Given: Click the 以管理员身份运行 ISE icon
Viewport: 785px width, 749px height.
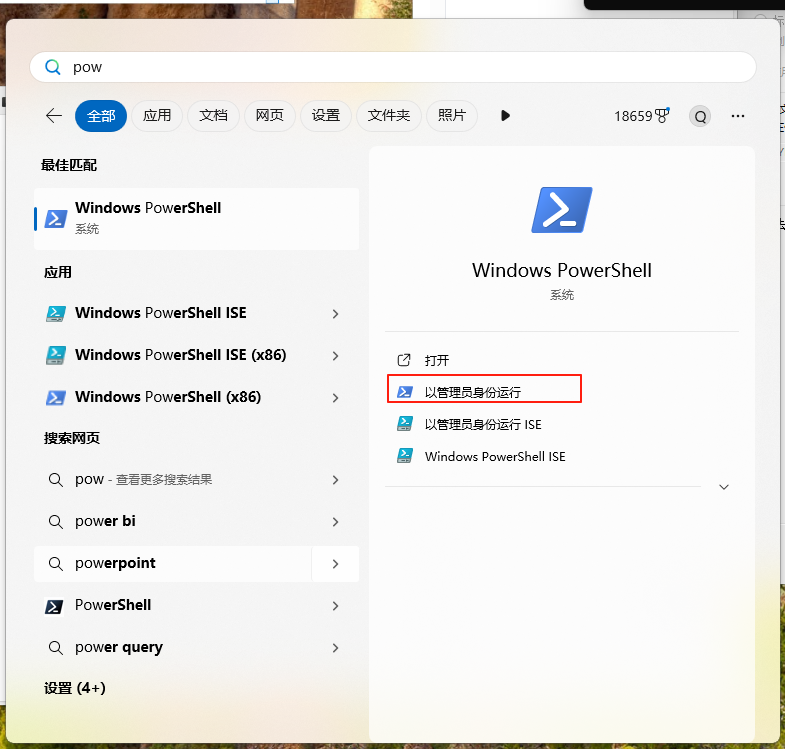Looking at the screenshot, I should [405, 424].
